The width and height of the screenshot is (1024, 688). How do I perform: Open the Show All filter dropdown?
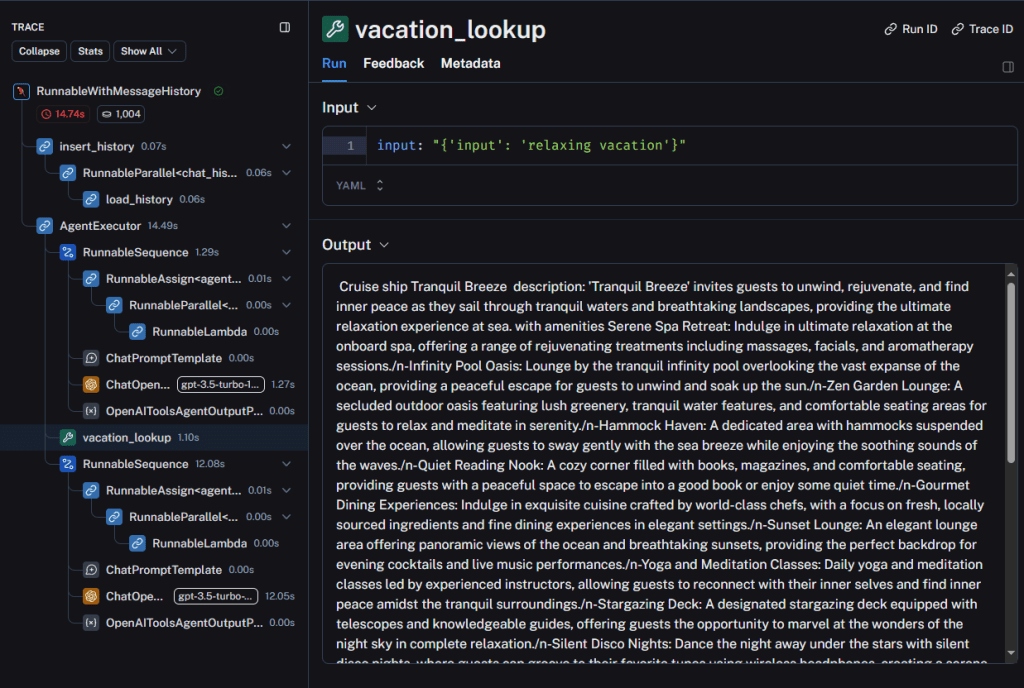[149, 51]
